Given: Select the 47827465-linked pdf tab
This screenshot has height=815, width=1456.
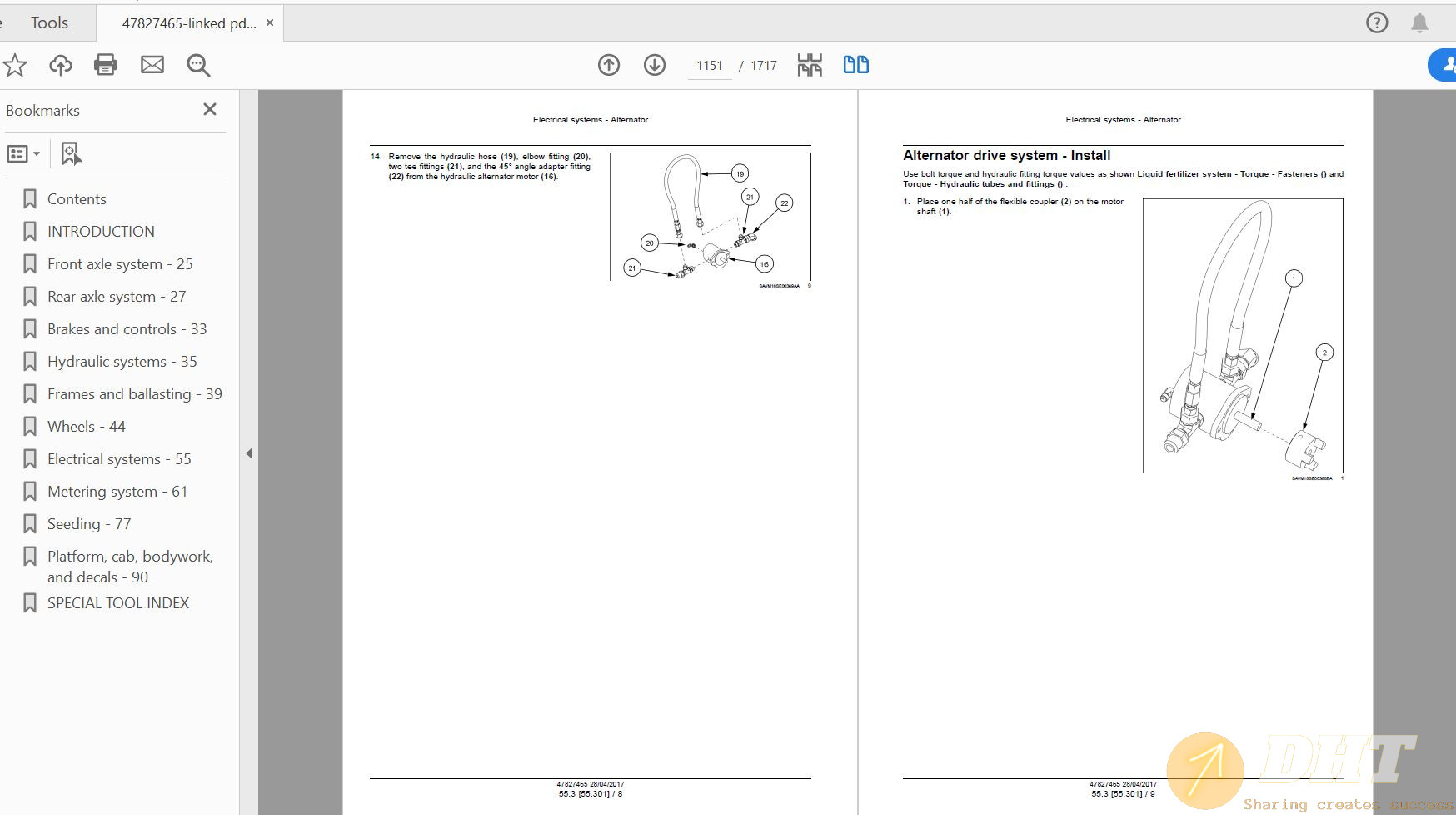Looking at the screenshot, I should point(188,23).
